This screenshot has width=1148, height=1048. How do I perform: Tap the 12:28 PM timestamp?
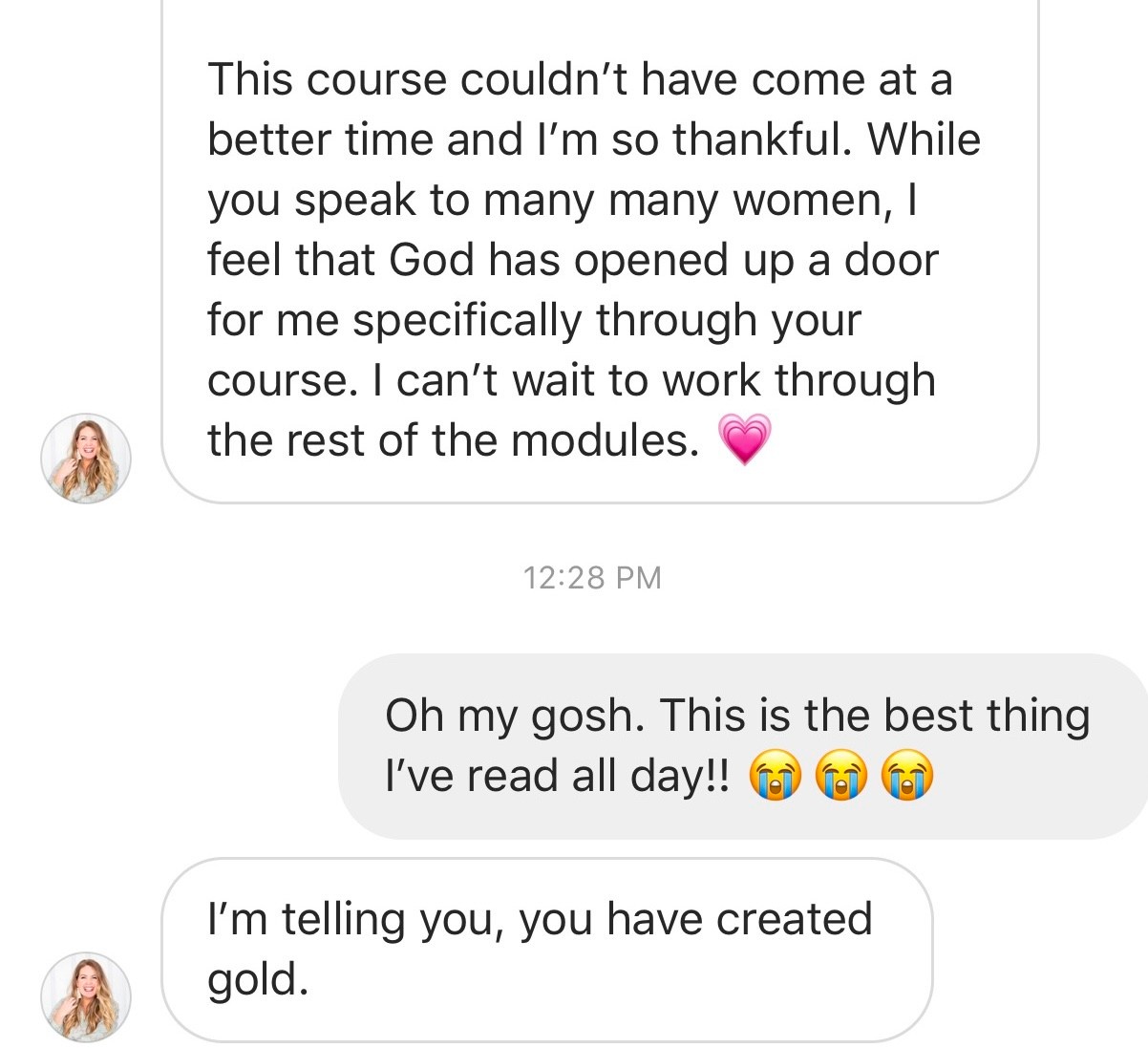592,578
